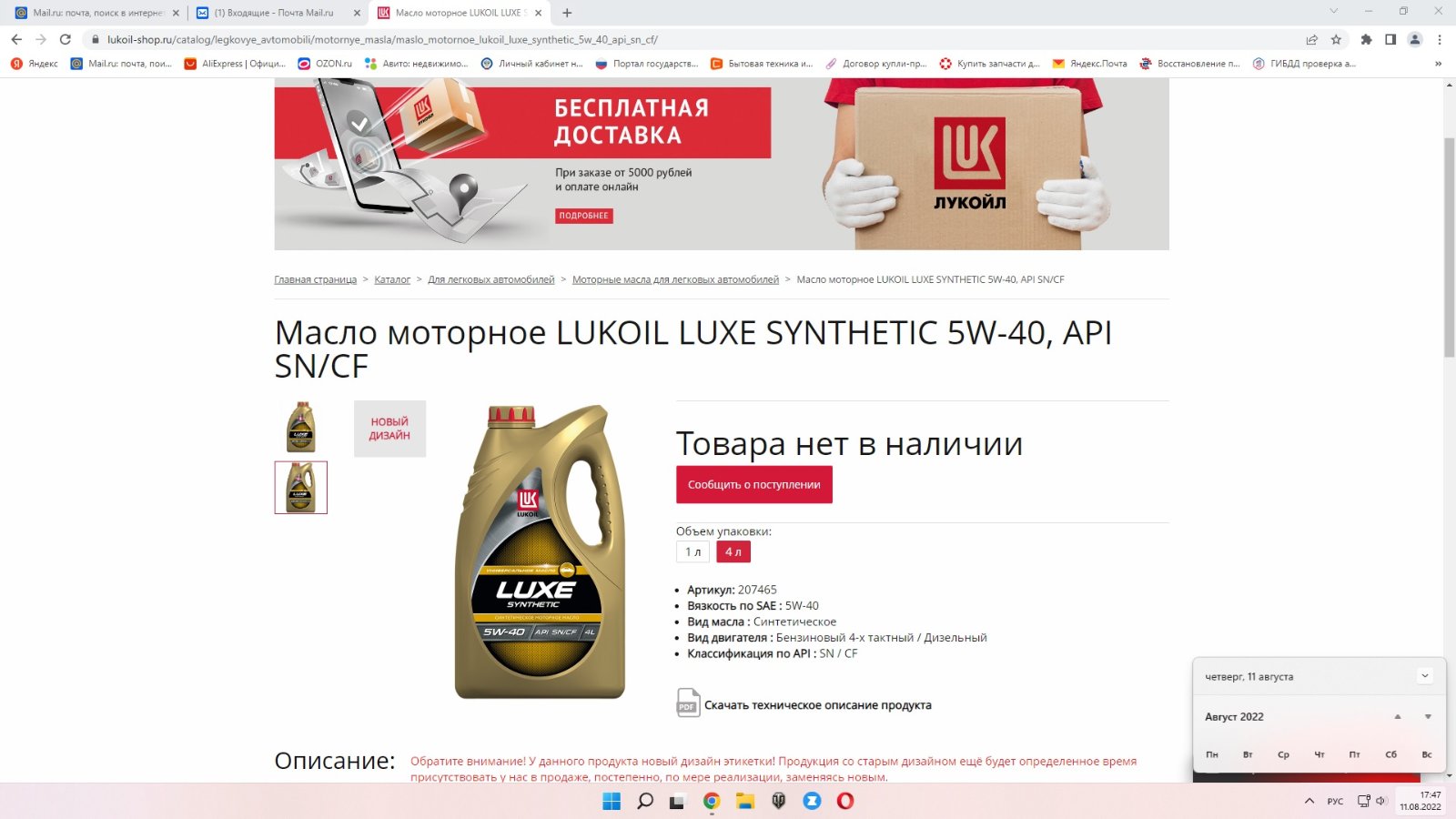Viewport: 1456px width, 819px height.
Task: Open the Opera browser taskbar icon
Action: tap(845, 801)
